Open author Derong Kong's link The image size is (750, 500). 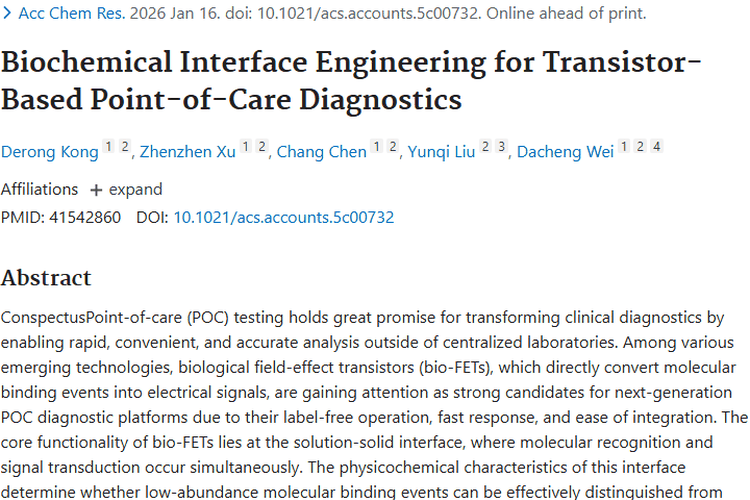tap(50, 152)
